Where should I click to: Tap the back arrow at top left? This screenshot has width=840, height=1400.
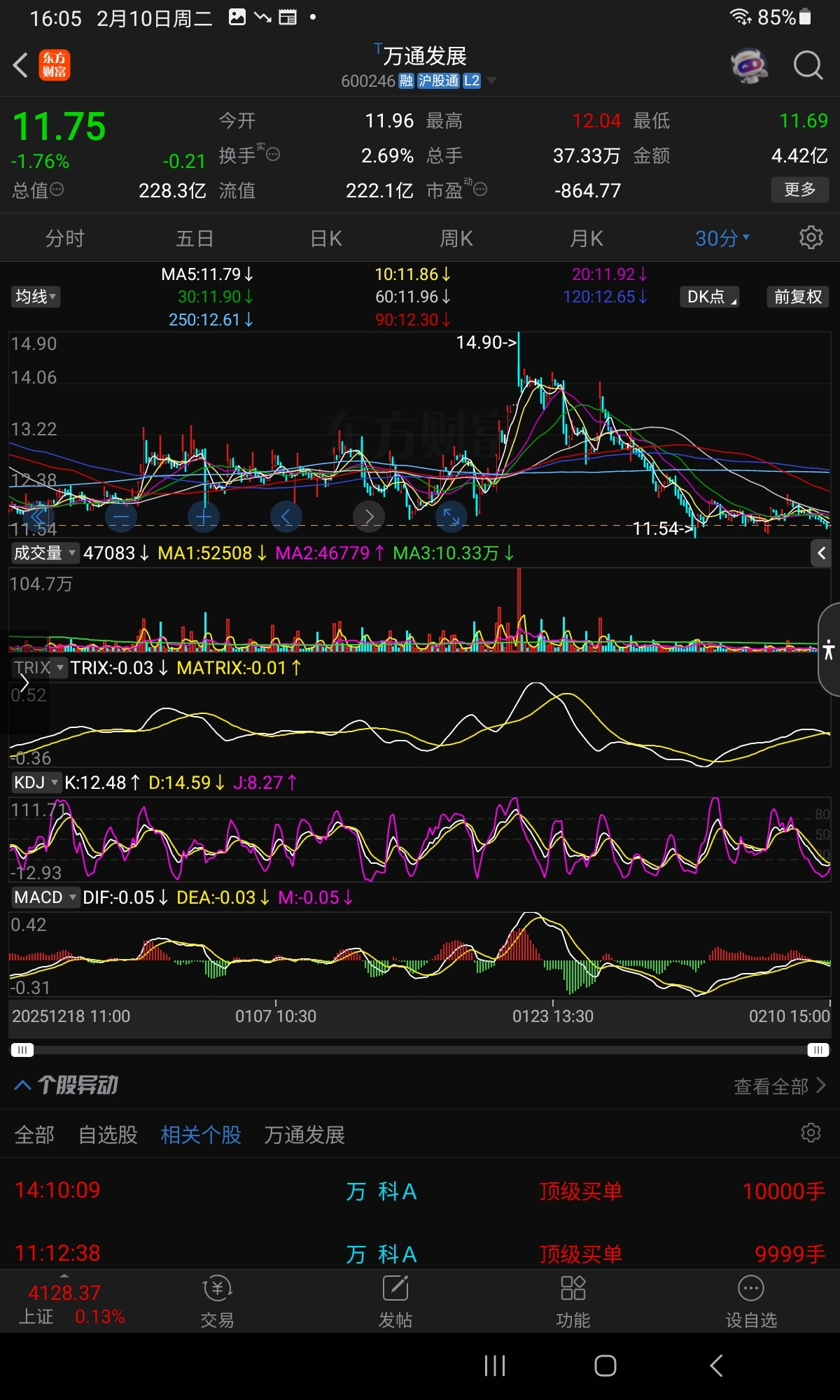pyautogui.click(x=20, y=65)
